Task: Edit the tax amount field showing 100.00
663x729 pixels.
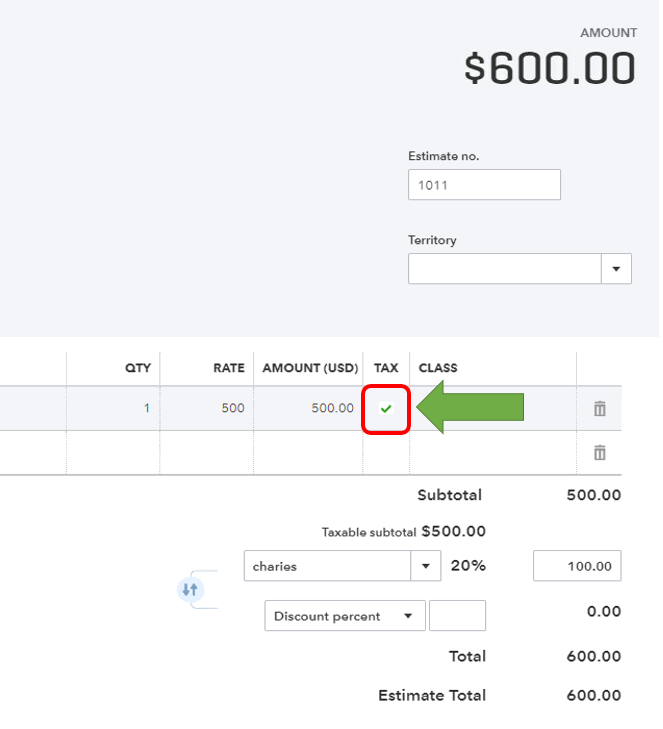Action: (577, 566)
